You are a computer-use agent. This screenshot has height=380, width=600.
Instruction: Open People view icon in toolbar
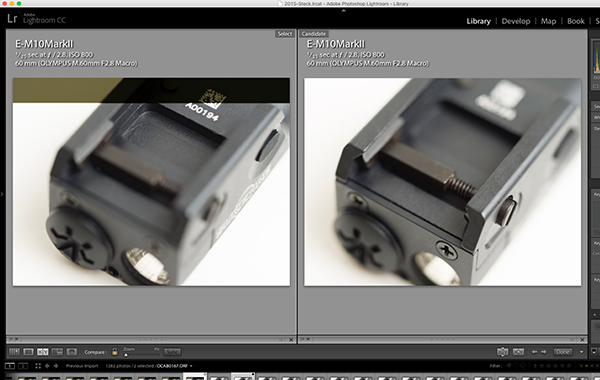[72, 351]
